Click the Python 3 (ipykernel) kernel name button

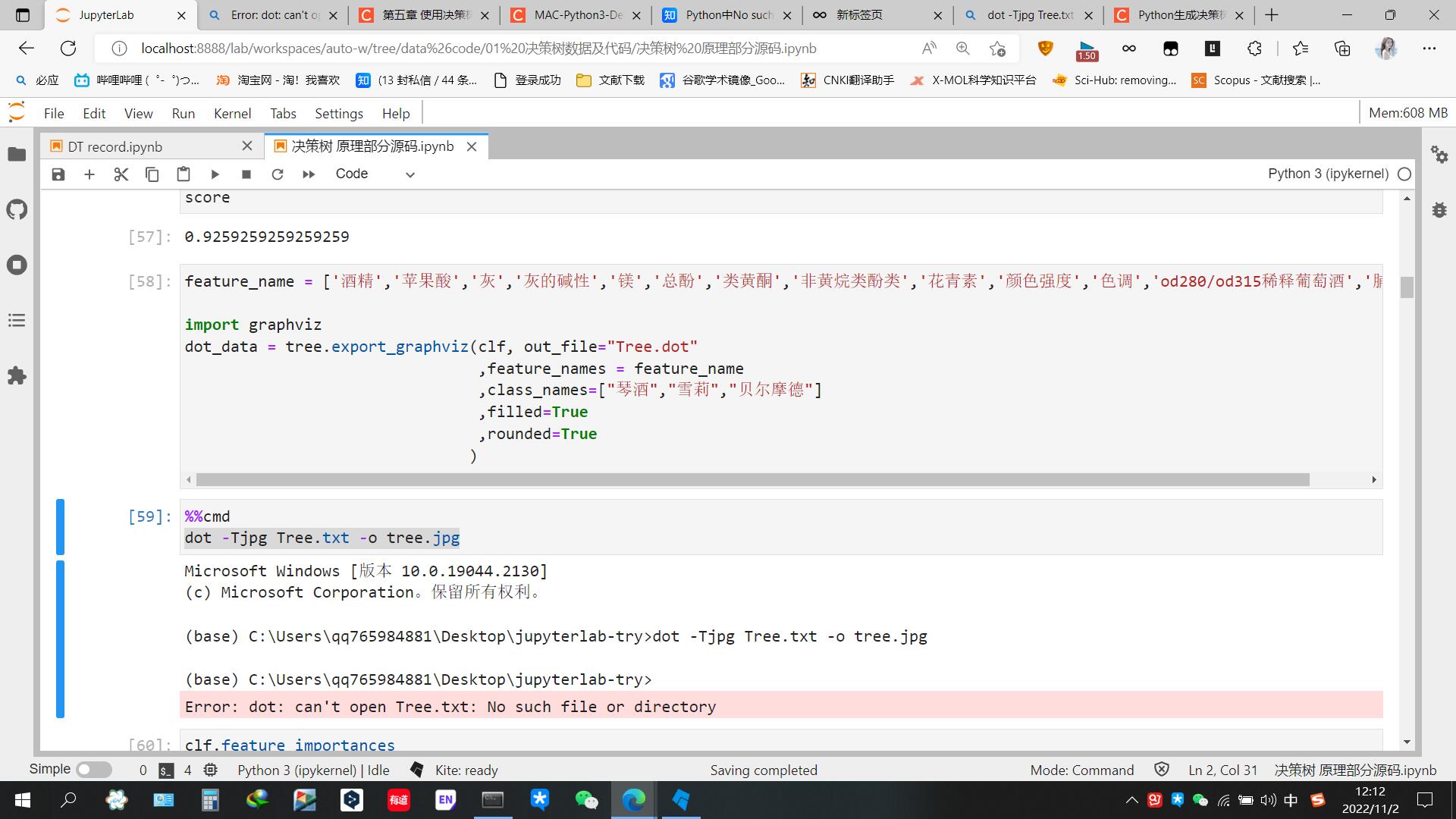pos(1328,174)
